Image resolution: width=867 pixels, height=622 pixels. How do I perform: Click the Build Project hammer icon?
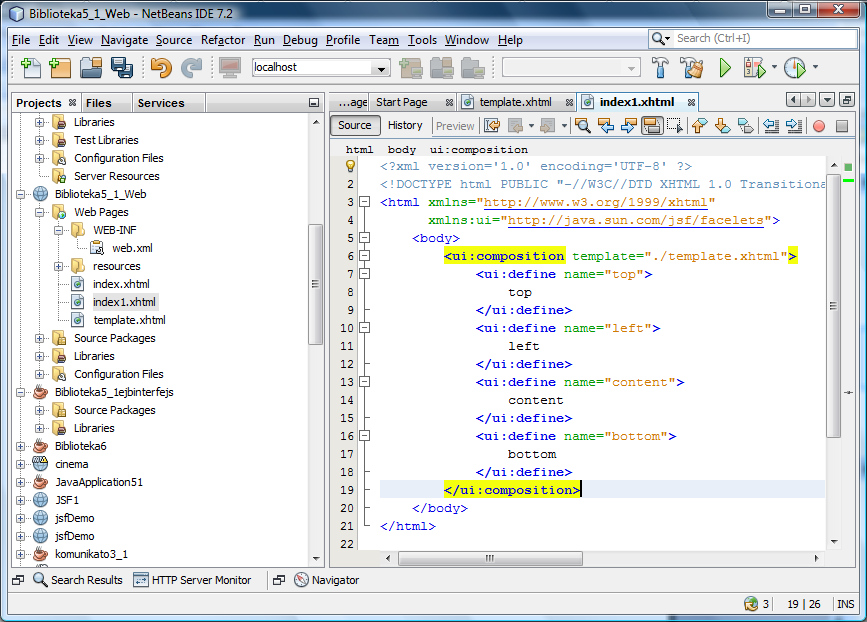(660, 67)
